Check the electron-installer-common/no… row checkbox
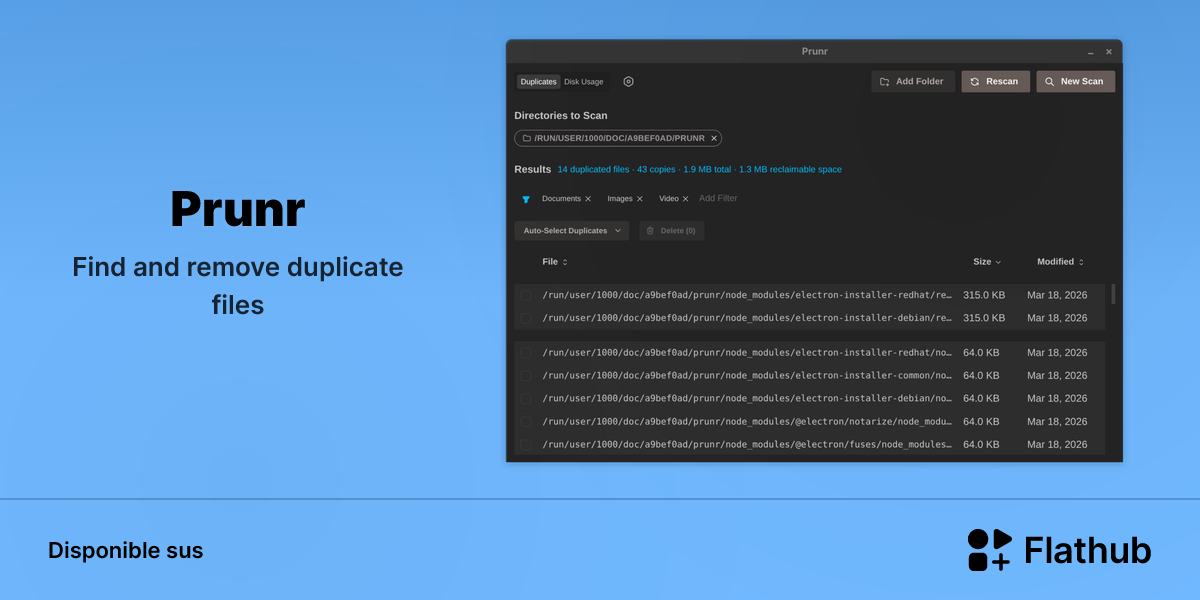This screenshot has width=1200, height=600. pos(526,376)
